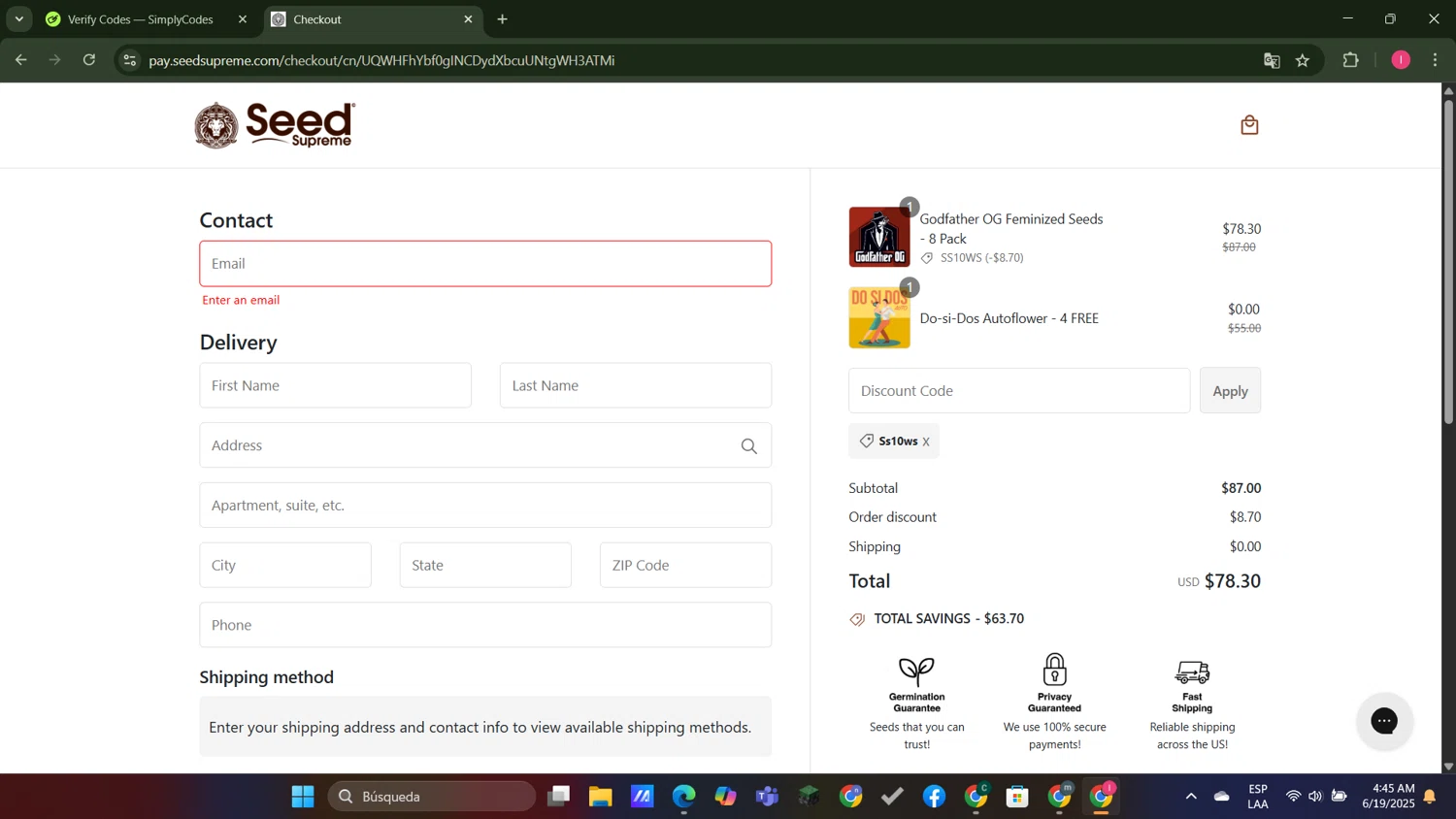
Task: Open Microsoft Store from taskbar
Action: [1017, 797]
